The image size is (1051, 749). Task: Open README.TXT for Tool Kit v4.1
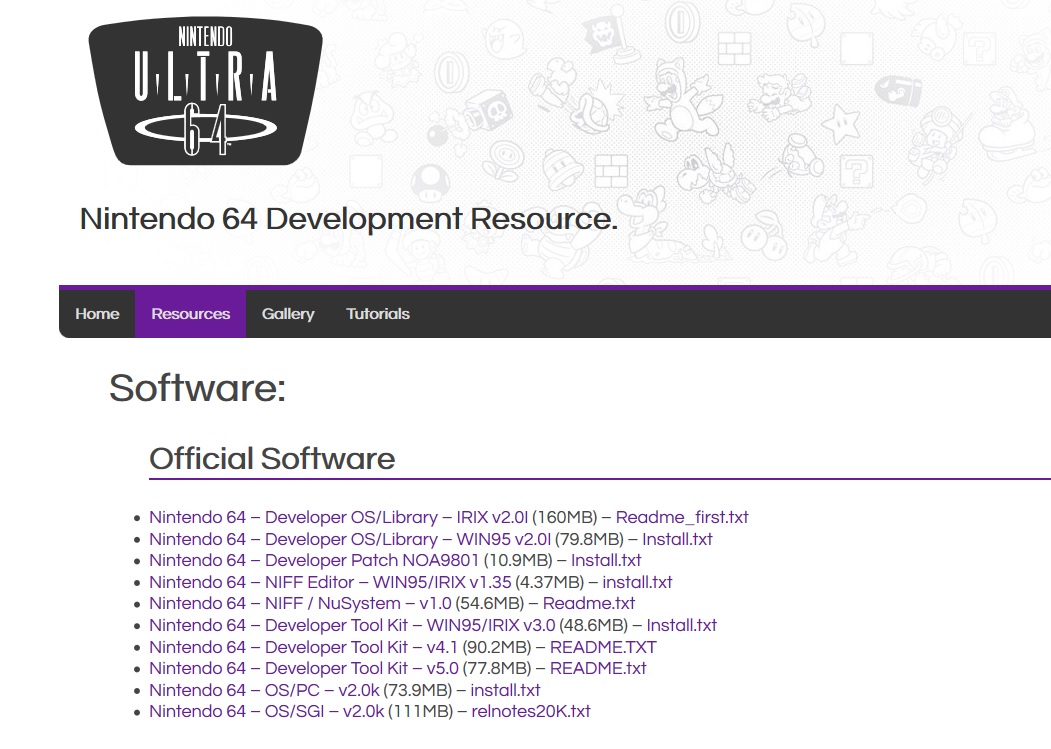(603, 647)
